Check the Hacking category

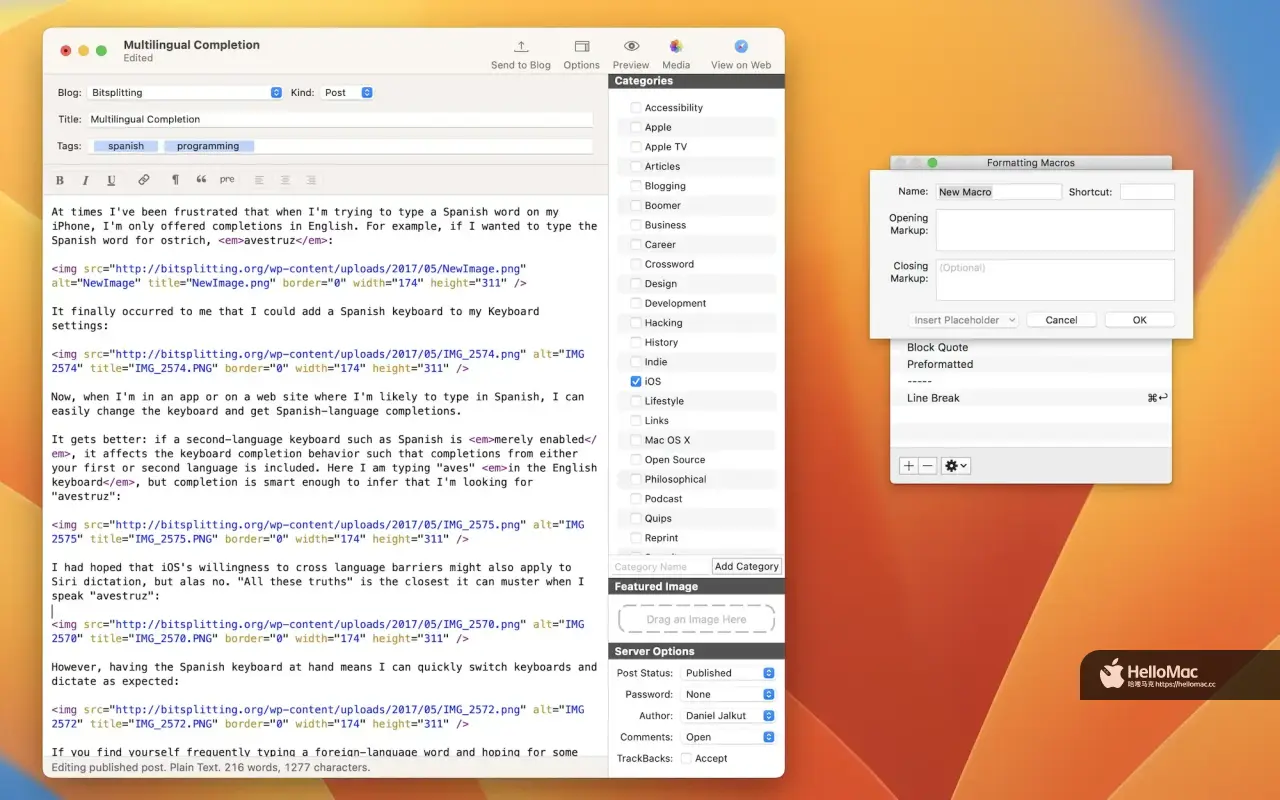pos(636,323)
